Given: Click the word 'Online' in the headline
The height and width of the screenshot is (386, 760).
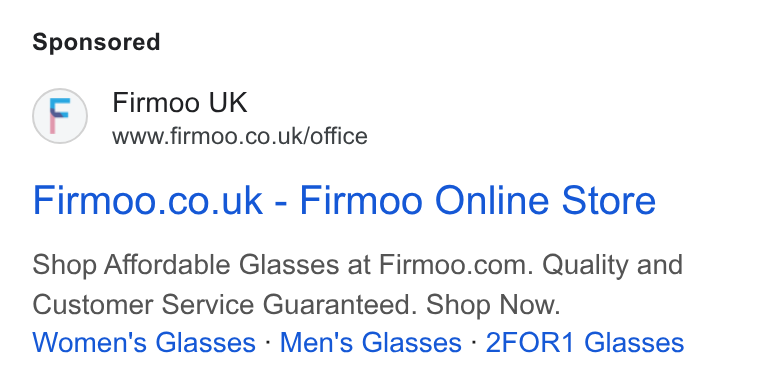Looking at the screenshot, I should 492,200.
